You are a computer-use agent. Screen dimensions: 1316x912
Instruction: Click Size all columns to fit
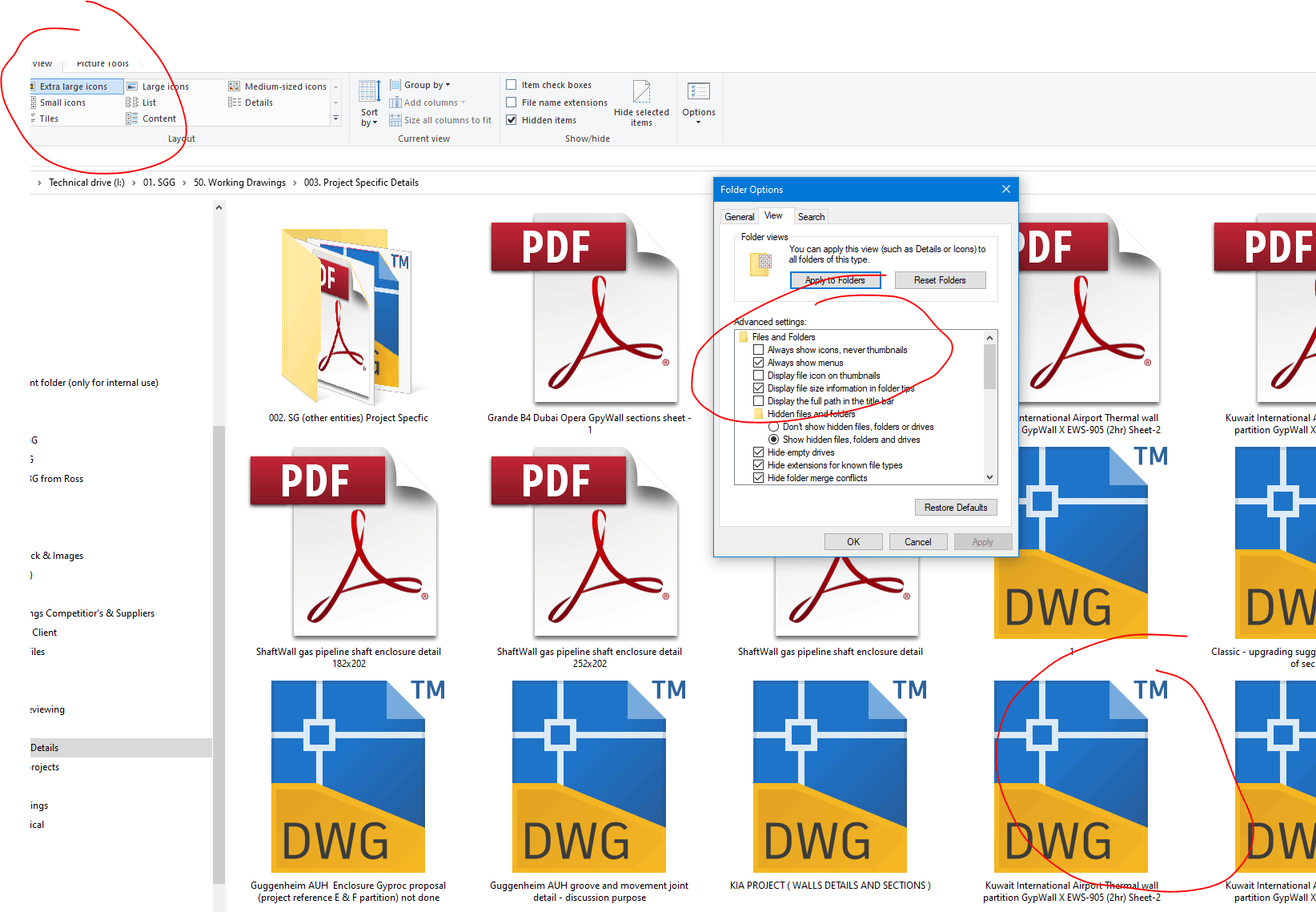pyautogui.click(x=440, y=120)
